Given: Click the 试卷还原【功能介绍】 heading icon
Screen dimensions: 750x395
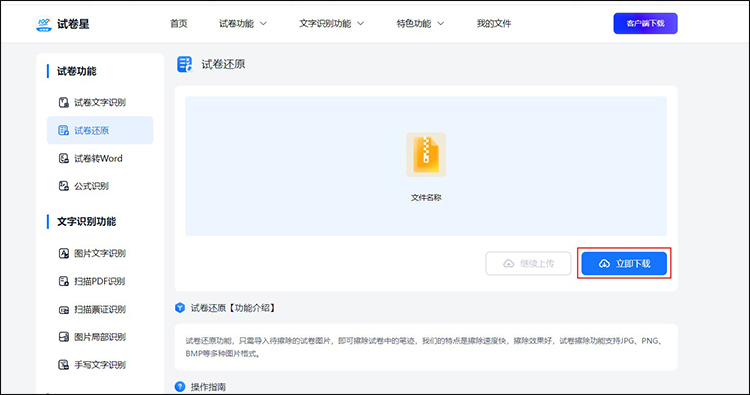Looking at the screenshot, I should click(x=180, y=308).
